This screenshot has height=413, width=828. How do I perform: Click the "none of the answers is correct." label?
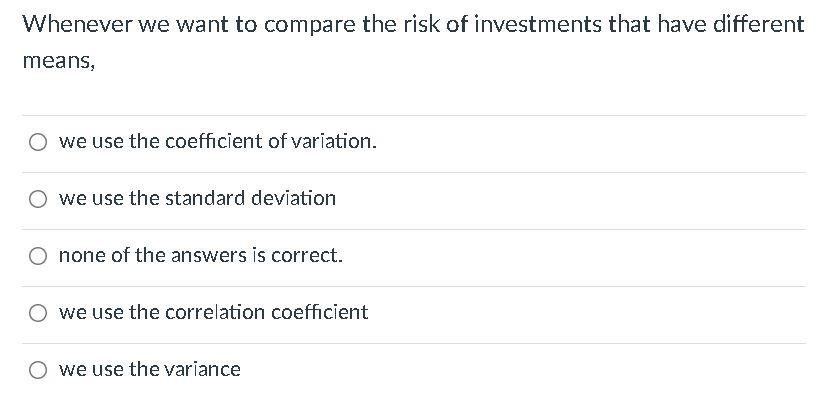tap(200, 255)
